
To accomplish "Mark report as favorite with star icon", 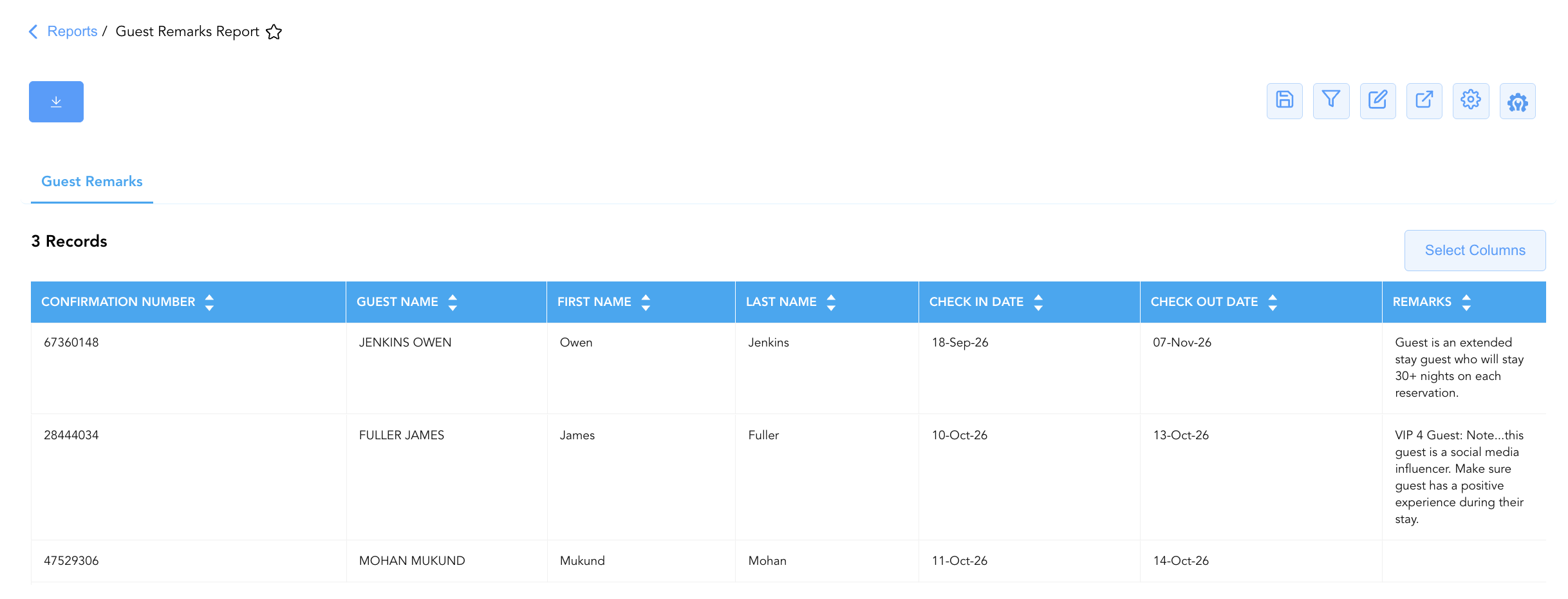I will (274, 32).
